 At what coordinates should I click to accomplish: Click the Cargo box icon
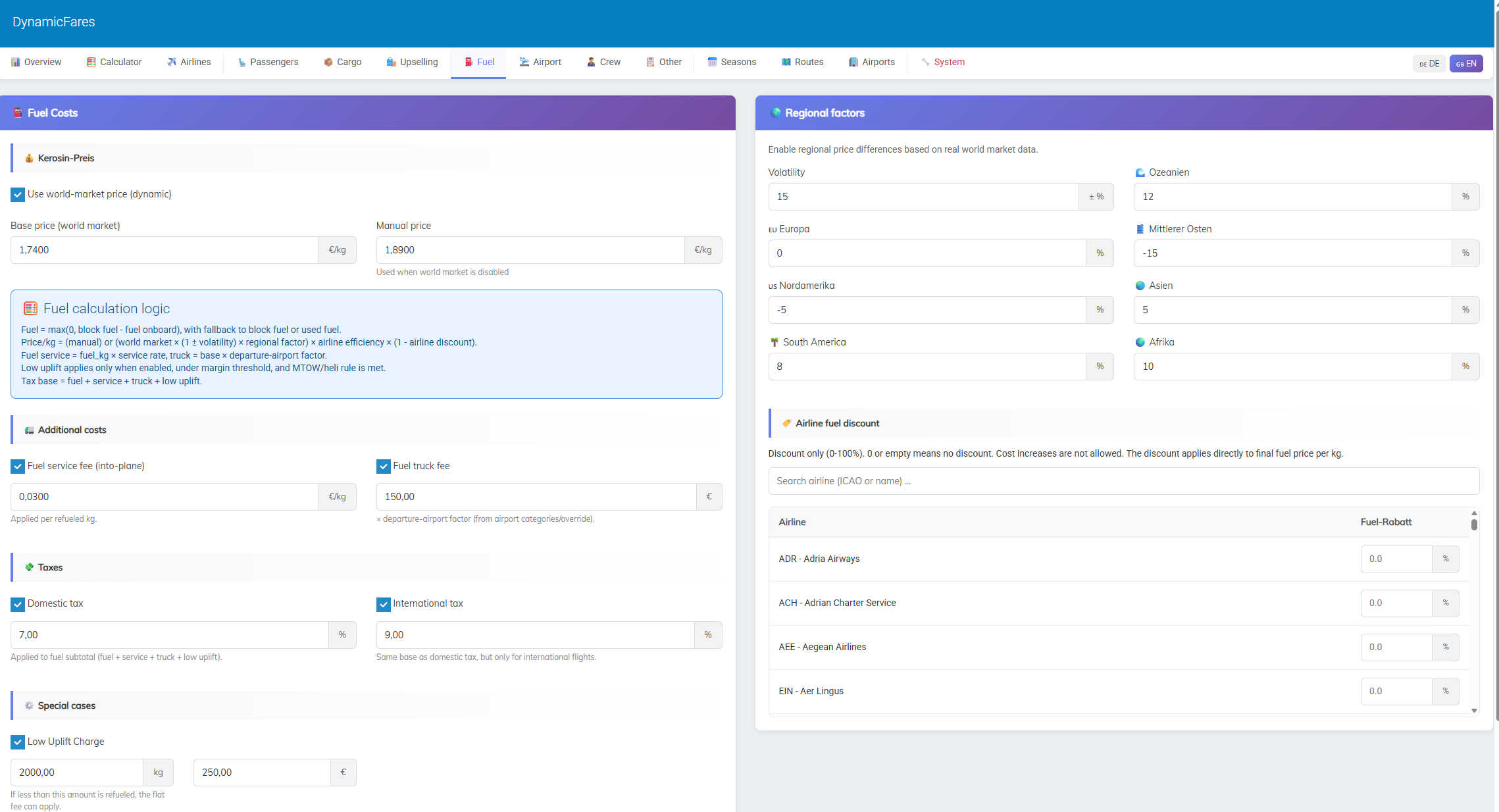tap(328, 62)
